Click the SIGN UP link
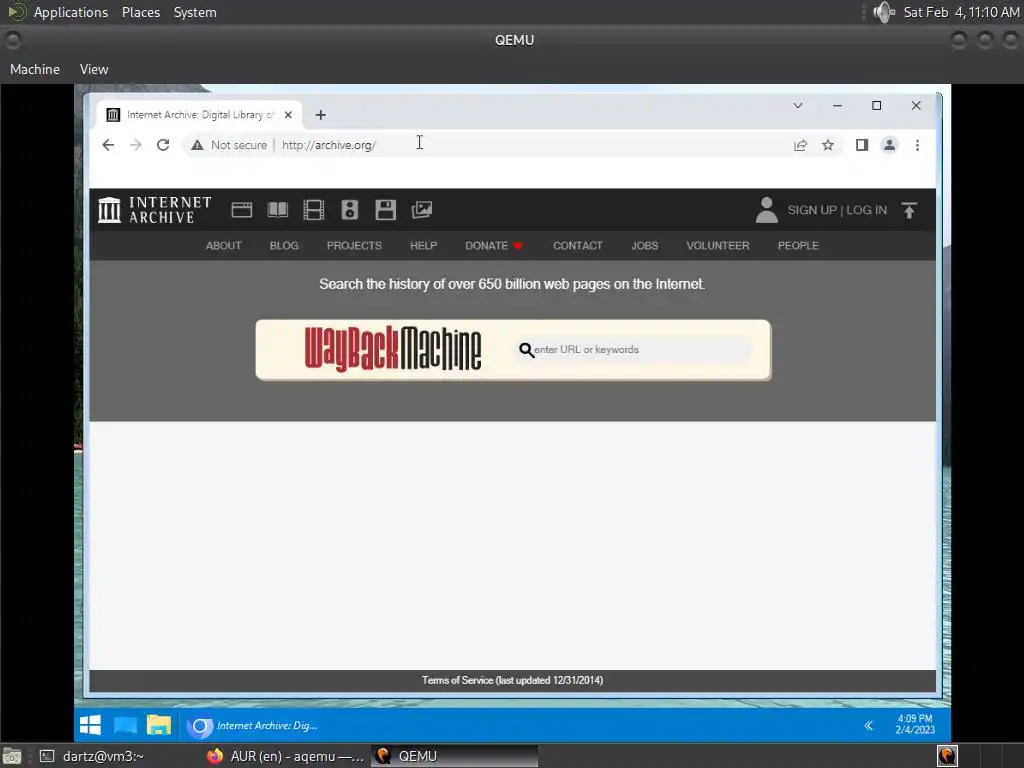 pos(812,210)
